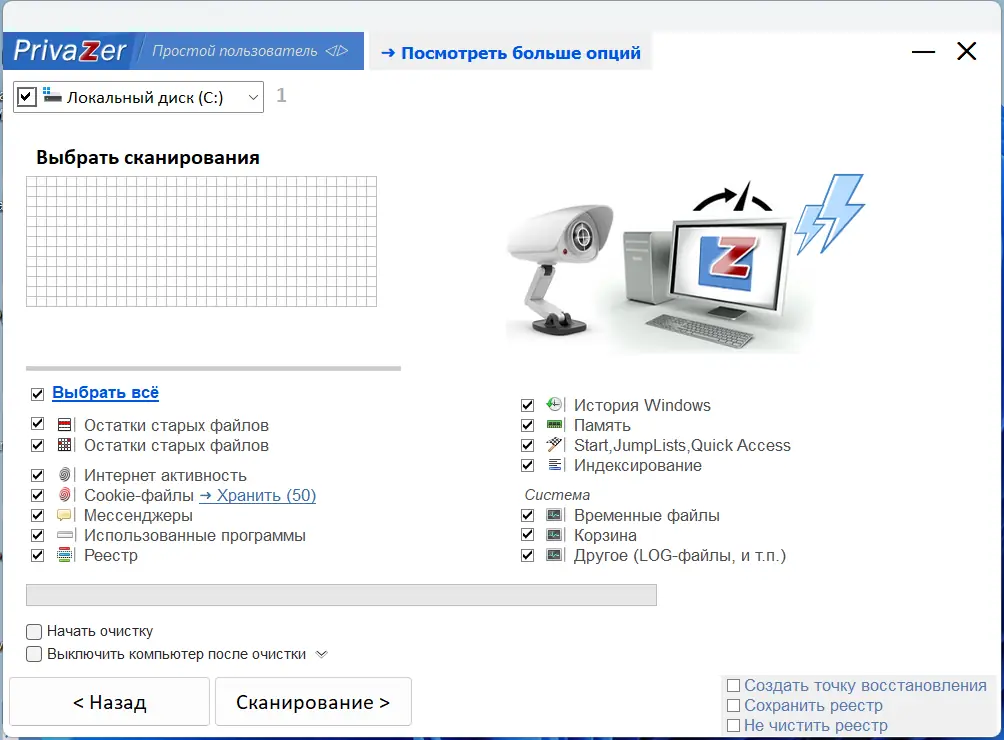The height and width of the screenshot is (740, 1004).
Task: Click the monitor icon beside Корзина
Action: tap(554, 535)
